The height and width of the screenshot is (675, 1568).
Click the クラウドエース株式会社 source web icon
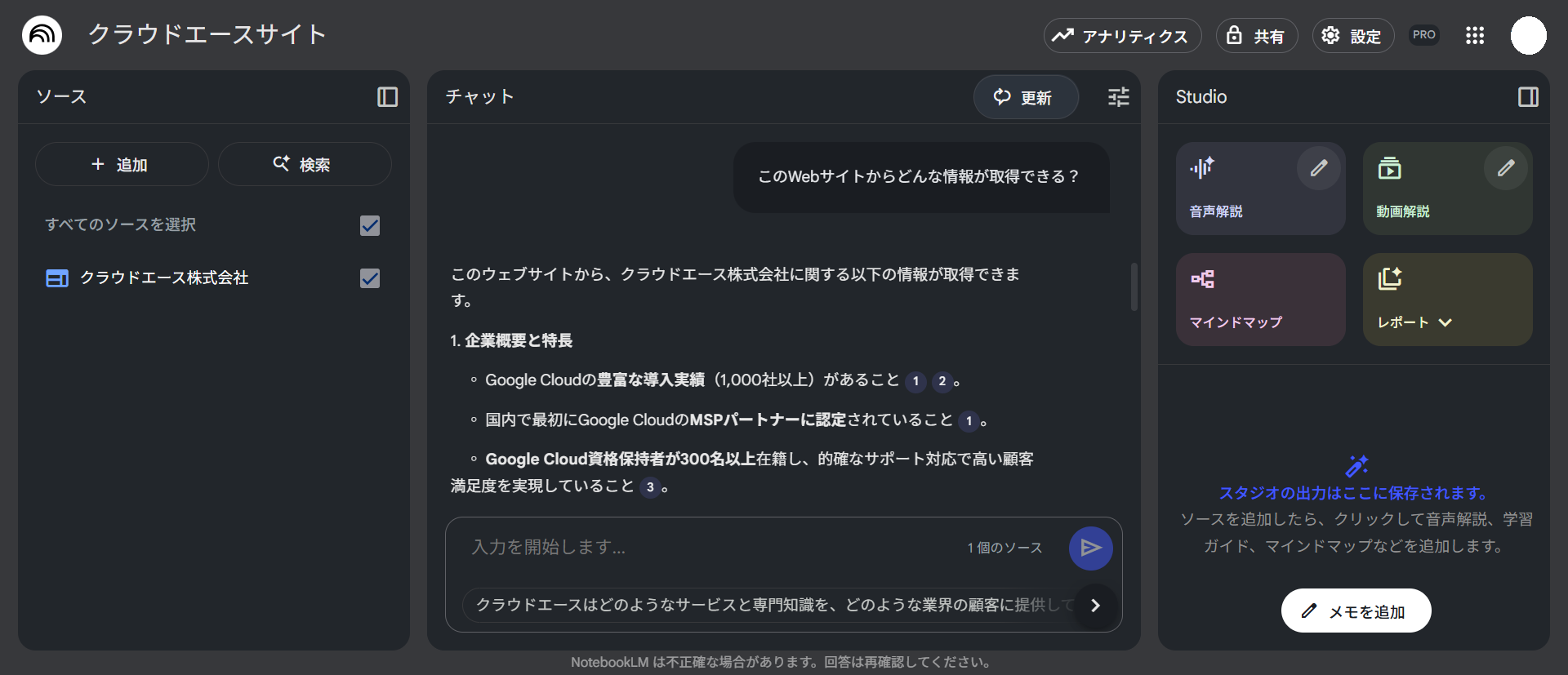[x=57, y=278]
